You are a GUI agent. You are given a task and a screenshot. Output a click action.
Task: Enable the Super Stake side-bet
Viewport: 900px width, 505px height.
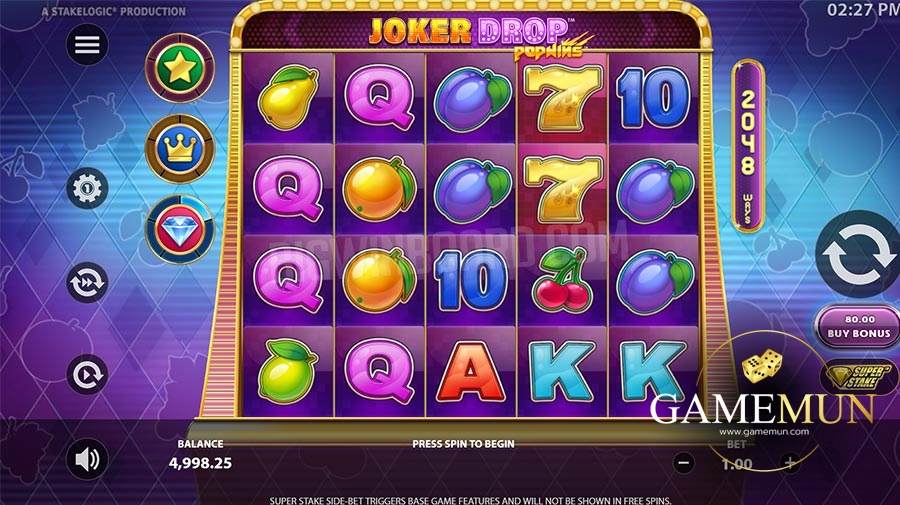pos(860,376)
